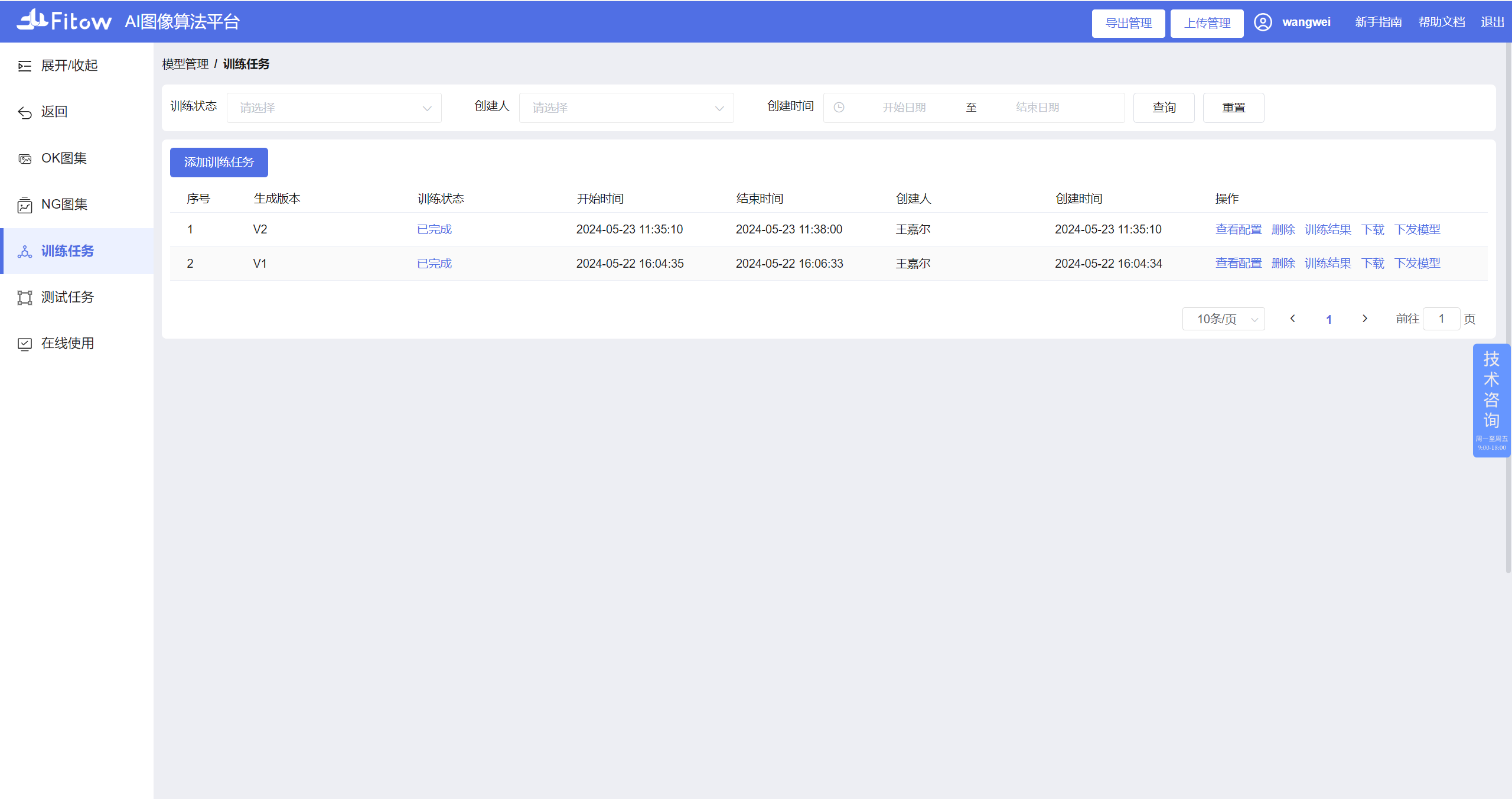The width and height of the screenshot is (1512, 799).
Task: Click 已完成 status in V2 row
Action: [x=435, y=229]
